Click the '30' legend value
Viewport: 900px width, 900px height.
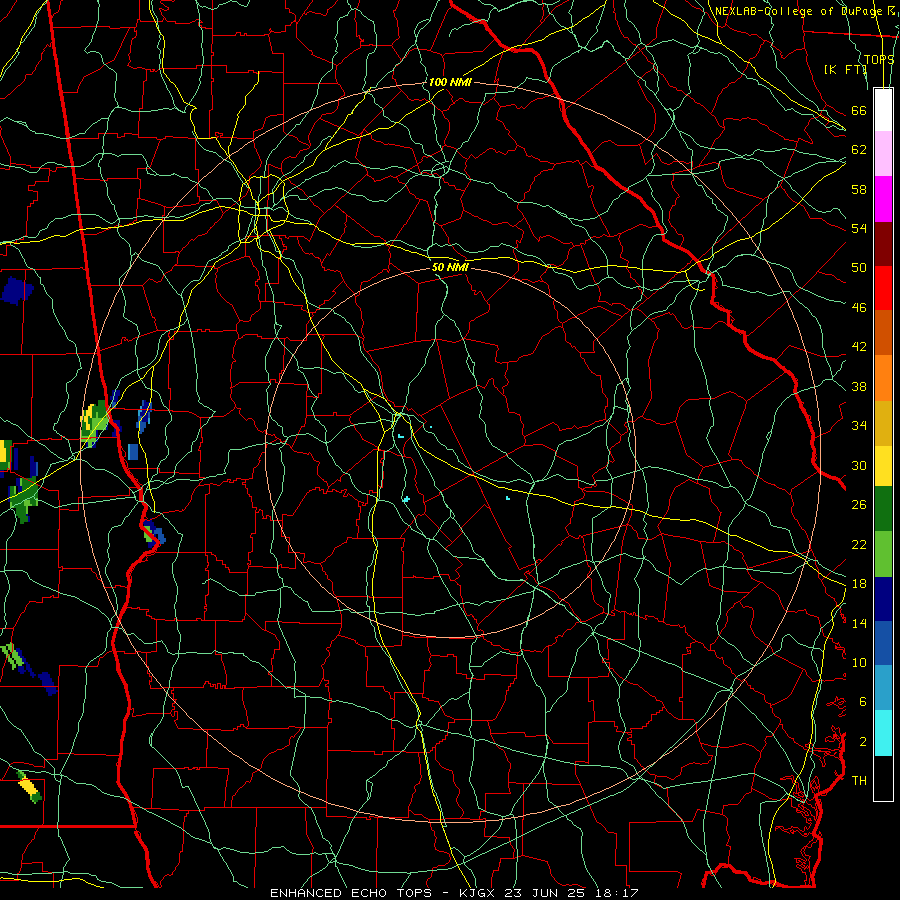pyautogui.click(x=859, y=465)
